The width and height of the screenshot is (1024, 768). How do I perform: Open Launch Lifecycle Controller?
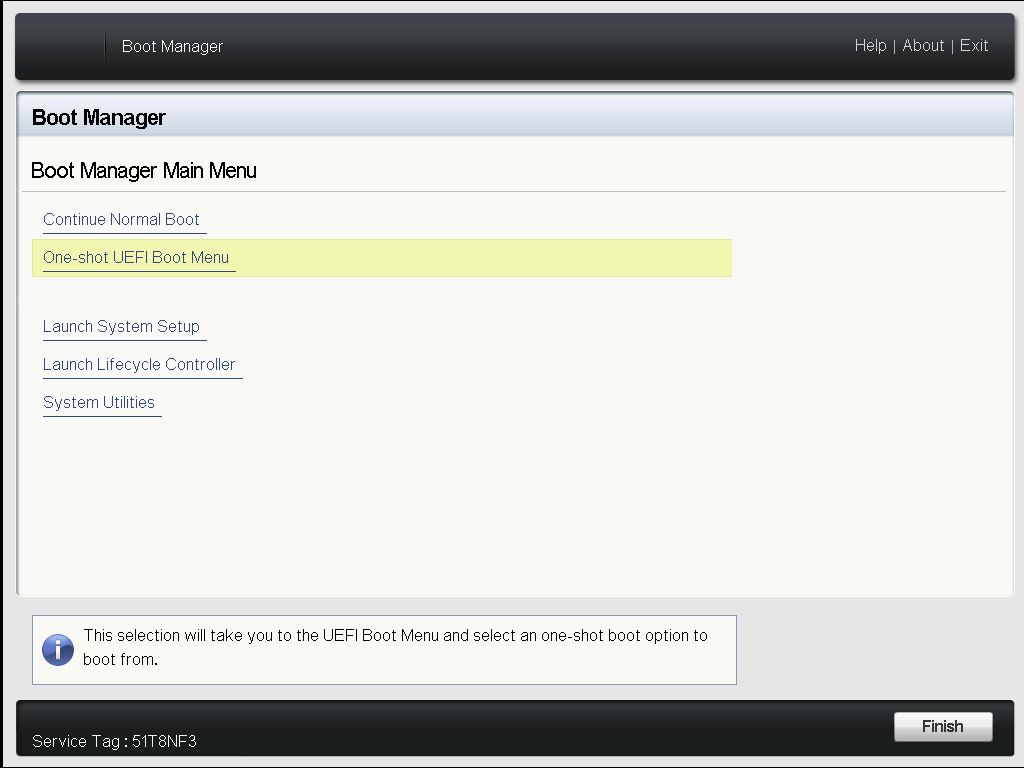click(x=139, y=364)
